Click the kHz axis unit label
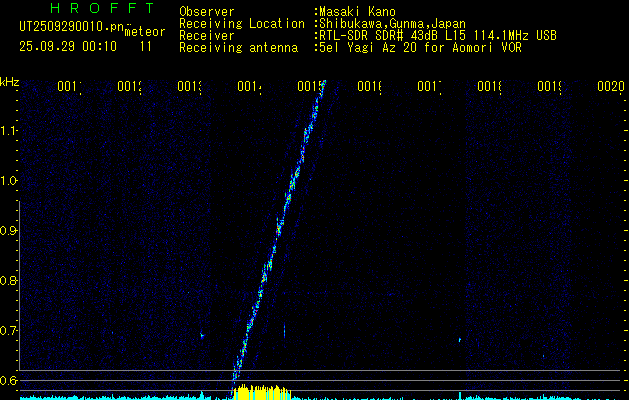 click(9, 81)
